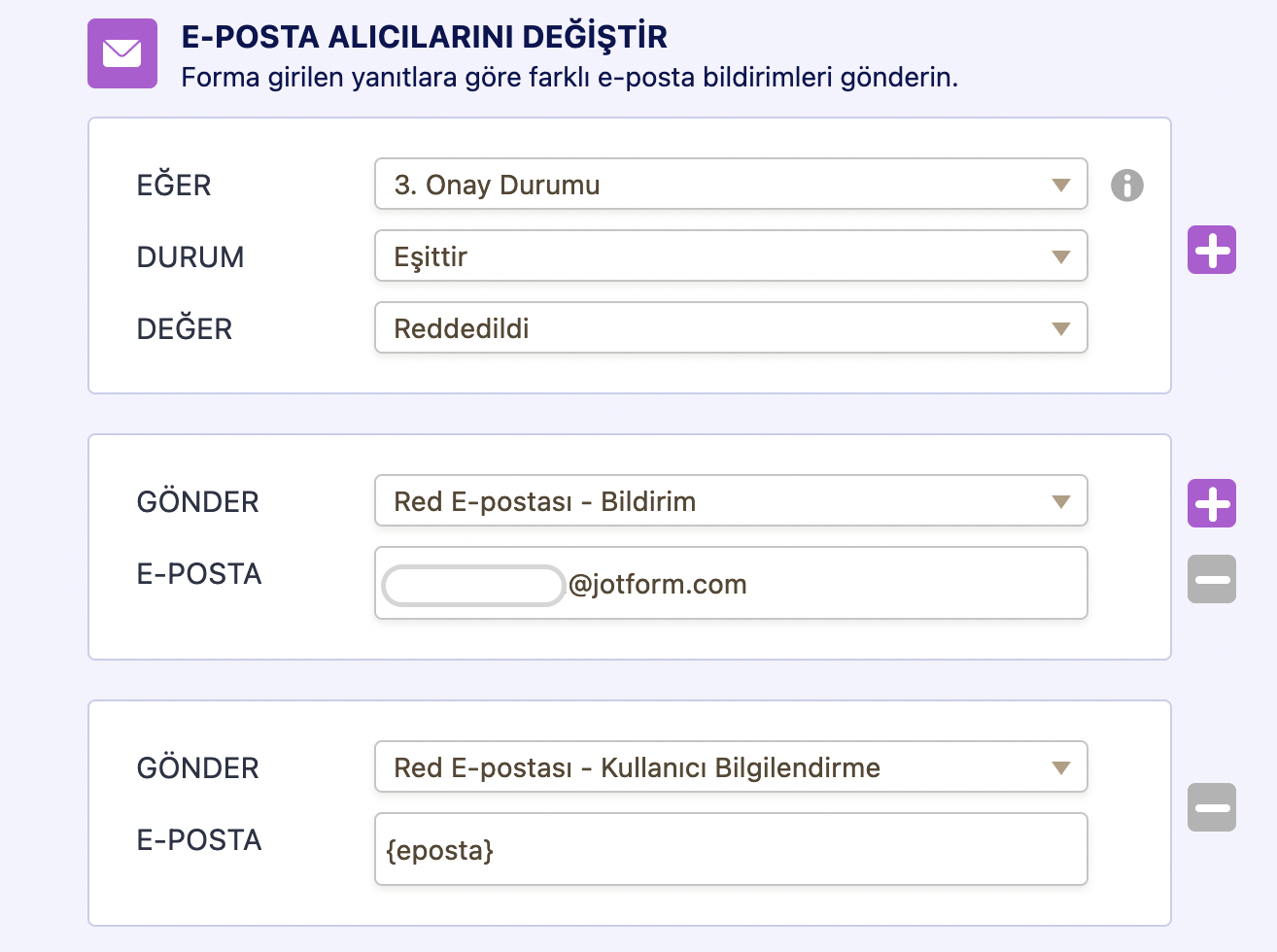Click the info icon beside Onay Durumu
This screenshot has width=1277, height=952.
pos(1126,185)
